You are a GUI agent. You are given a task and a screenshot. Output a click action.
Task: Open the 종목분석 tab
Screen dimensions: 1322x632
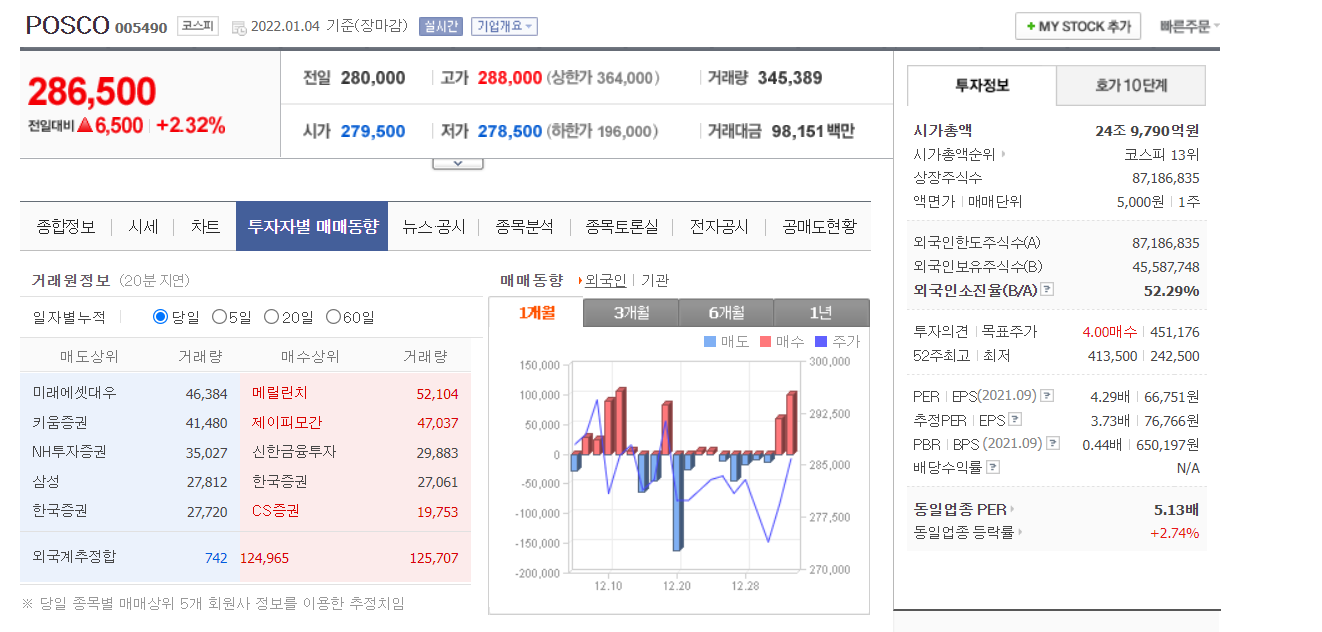pos(524,227)
